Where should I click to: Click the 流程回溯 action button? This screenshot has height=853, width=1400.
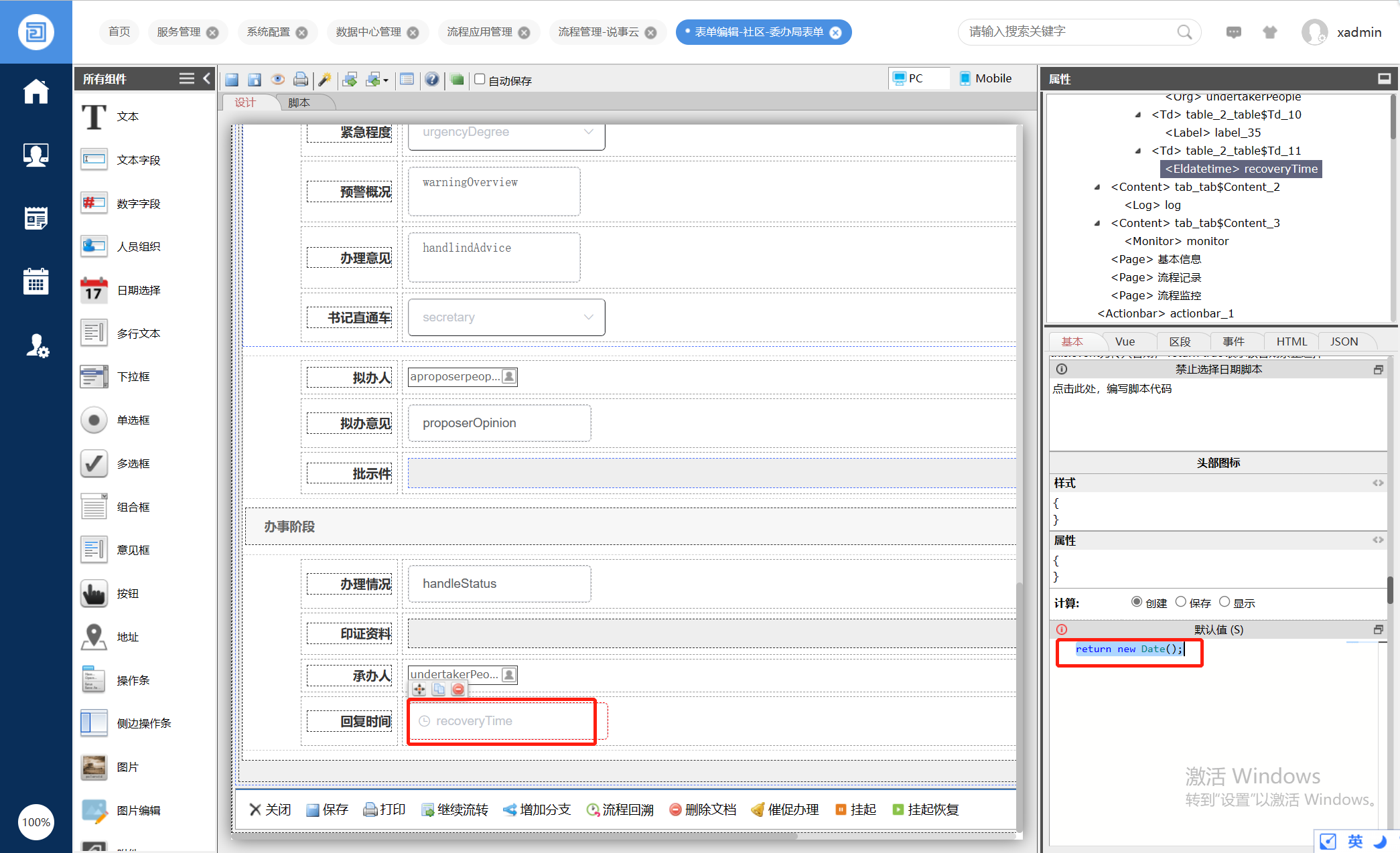click(620, 809)
